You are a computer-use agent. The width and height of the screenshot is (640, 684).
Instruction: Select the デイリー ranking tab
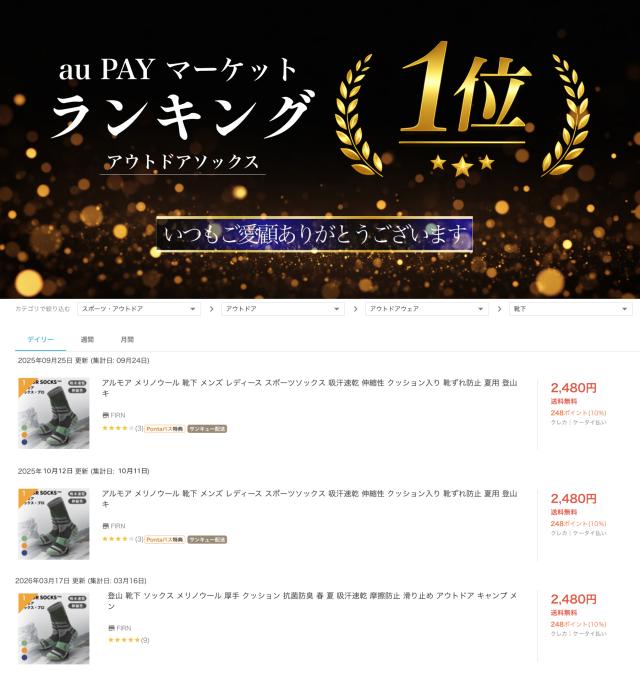click(41, 339)
